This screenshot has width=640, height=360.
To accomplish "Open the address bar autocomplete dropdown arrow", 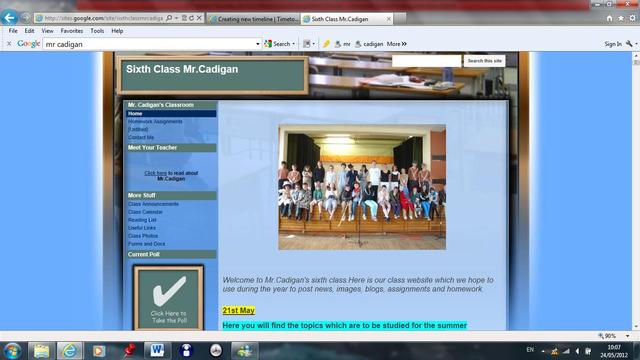I will [x=176, y=18].
